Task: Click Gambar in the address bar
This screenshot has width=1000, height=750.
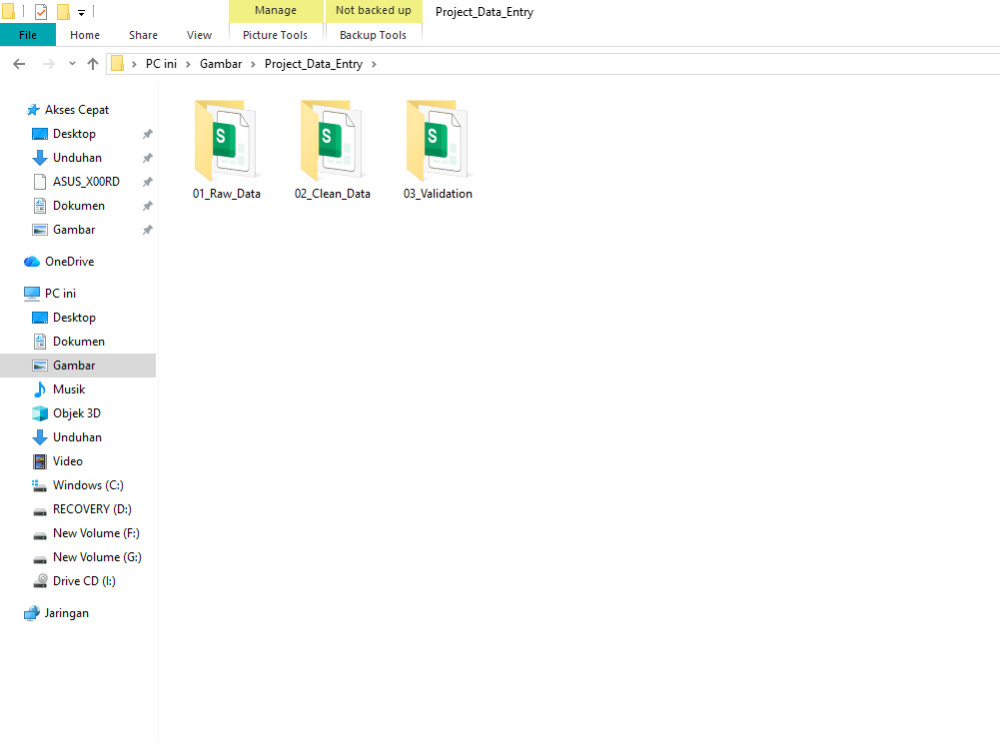Action: point(221,64)
